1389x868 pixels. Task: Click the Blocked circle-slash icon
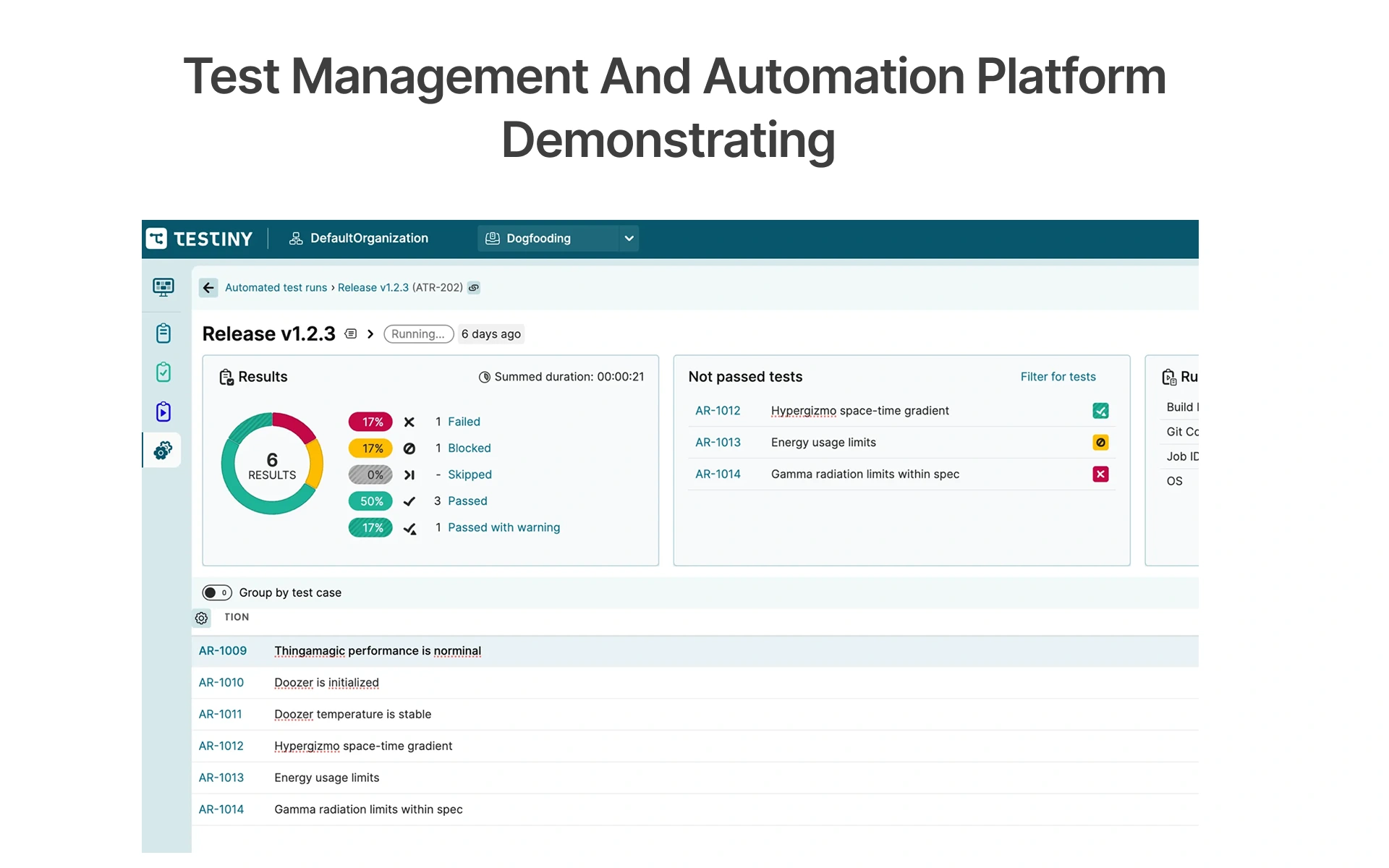coord(409,448)
